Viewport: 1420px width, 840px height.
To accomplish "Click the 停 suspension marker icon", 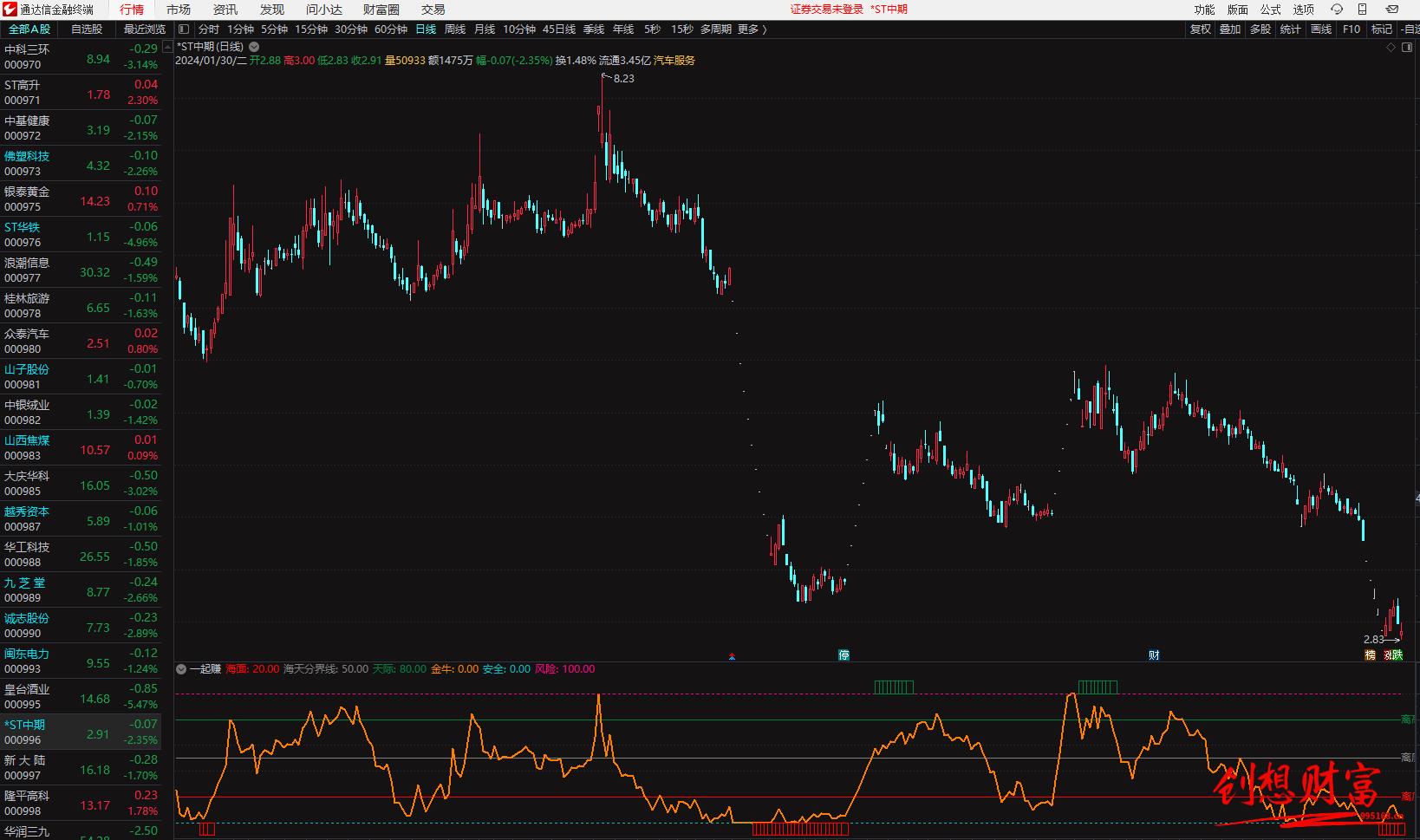I will pyautogui.click(x=844, y=655).
